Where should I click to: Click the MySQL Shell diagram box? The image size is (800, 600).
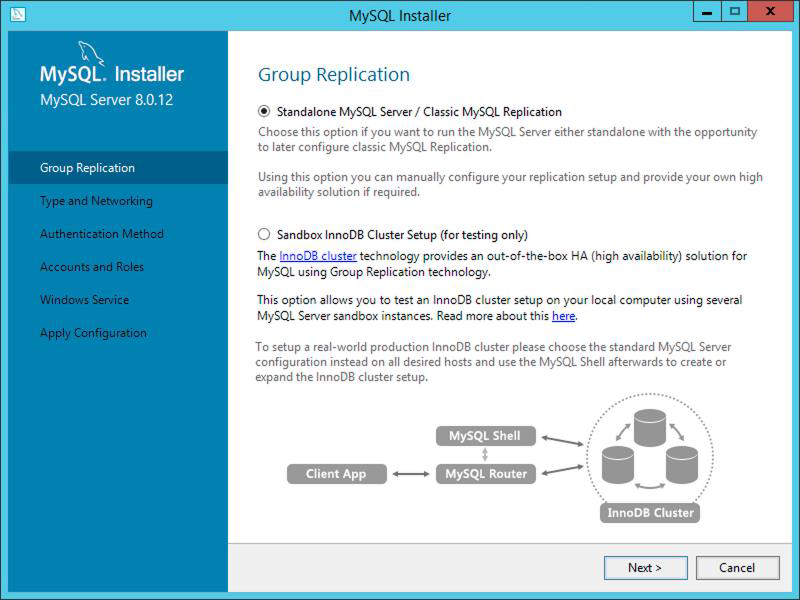(485, 436)
